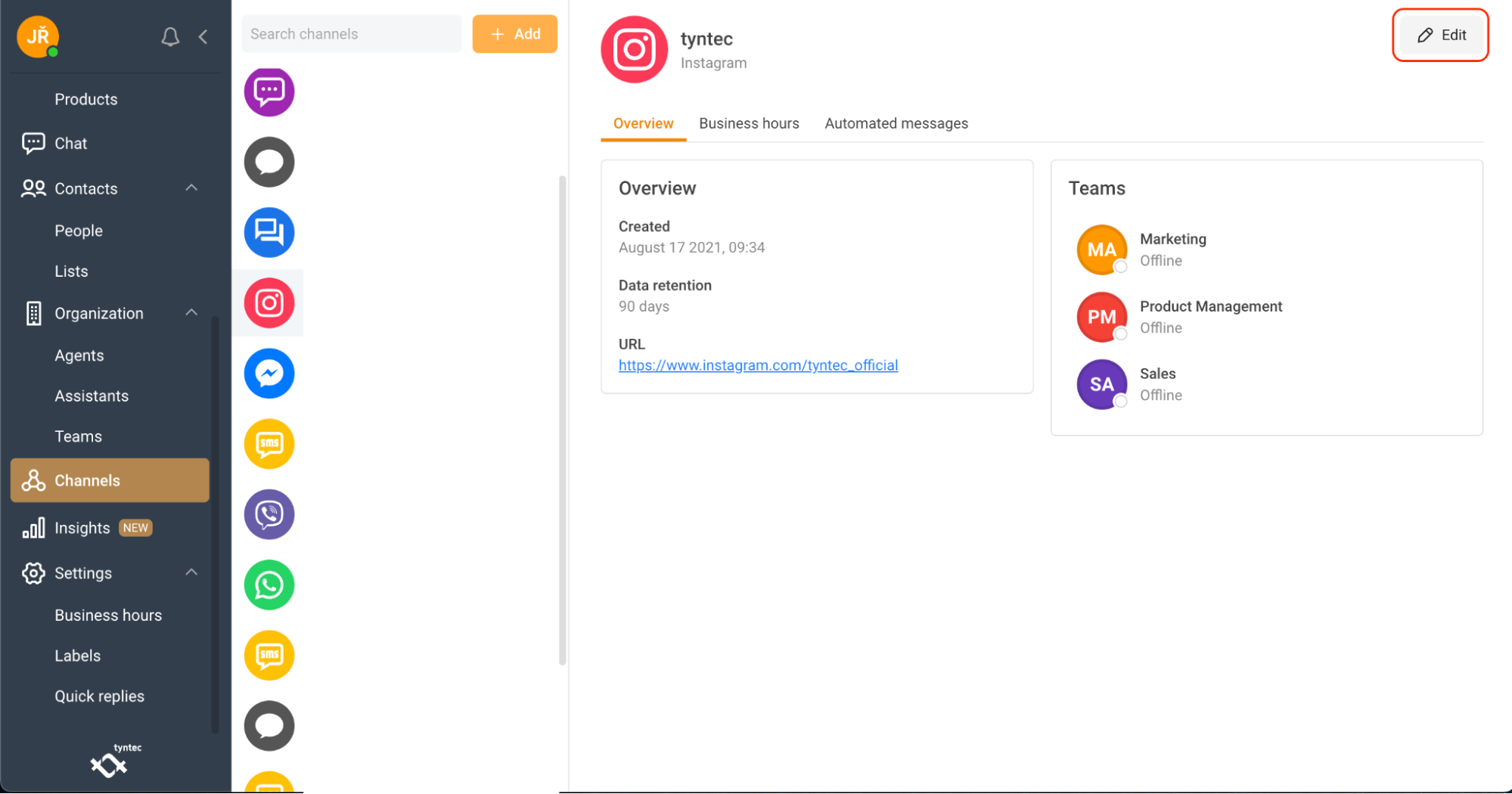Click the 90 days data retention value
1512x794 pixels.
point(644,306)
